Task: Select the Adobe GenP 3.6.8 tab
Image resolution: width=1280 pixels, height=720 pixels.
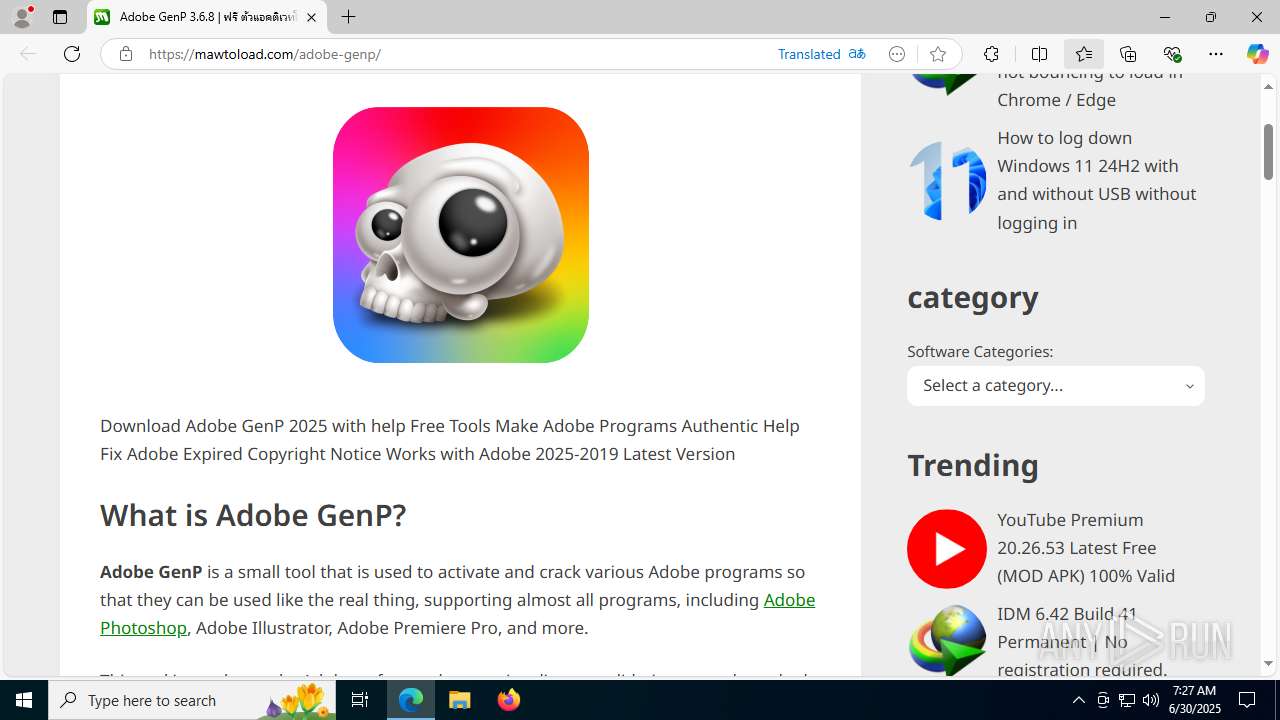Action: [207, 17]
